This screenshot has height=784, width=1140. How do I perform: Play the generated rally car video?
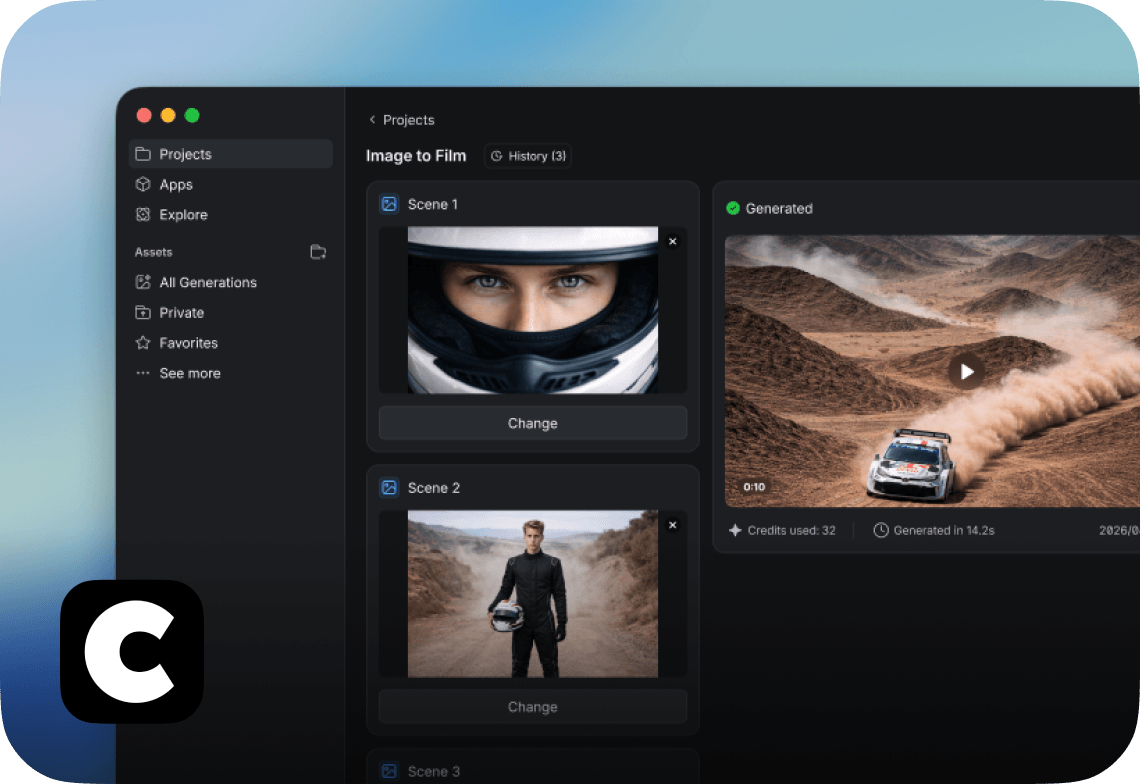coord(966,372)
